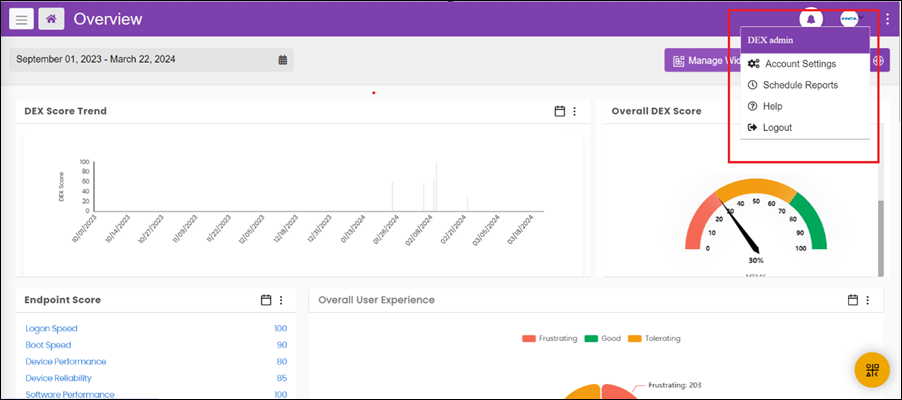Image resolution: width=902 pixels, height=400 pixels.
Task: Click the Overall User Experience title
Action: click(376, 300)
